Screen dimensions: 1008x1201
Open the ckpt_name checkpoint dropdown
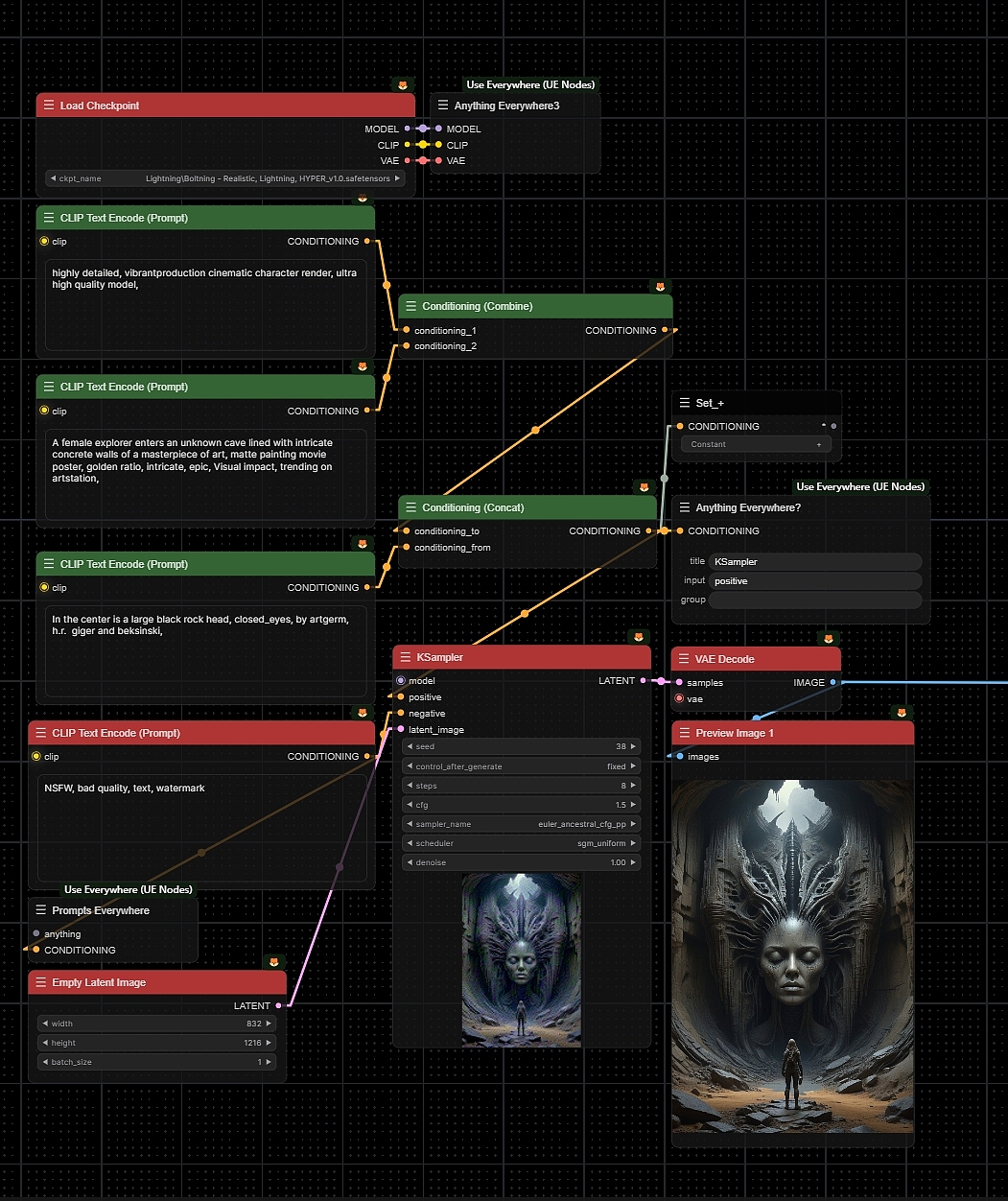tap(225, 178)
